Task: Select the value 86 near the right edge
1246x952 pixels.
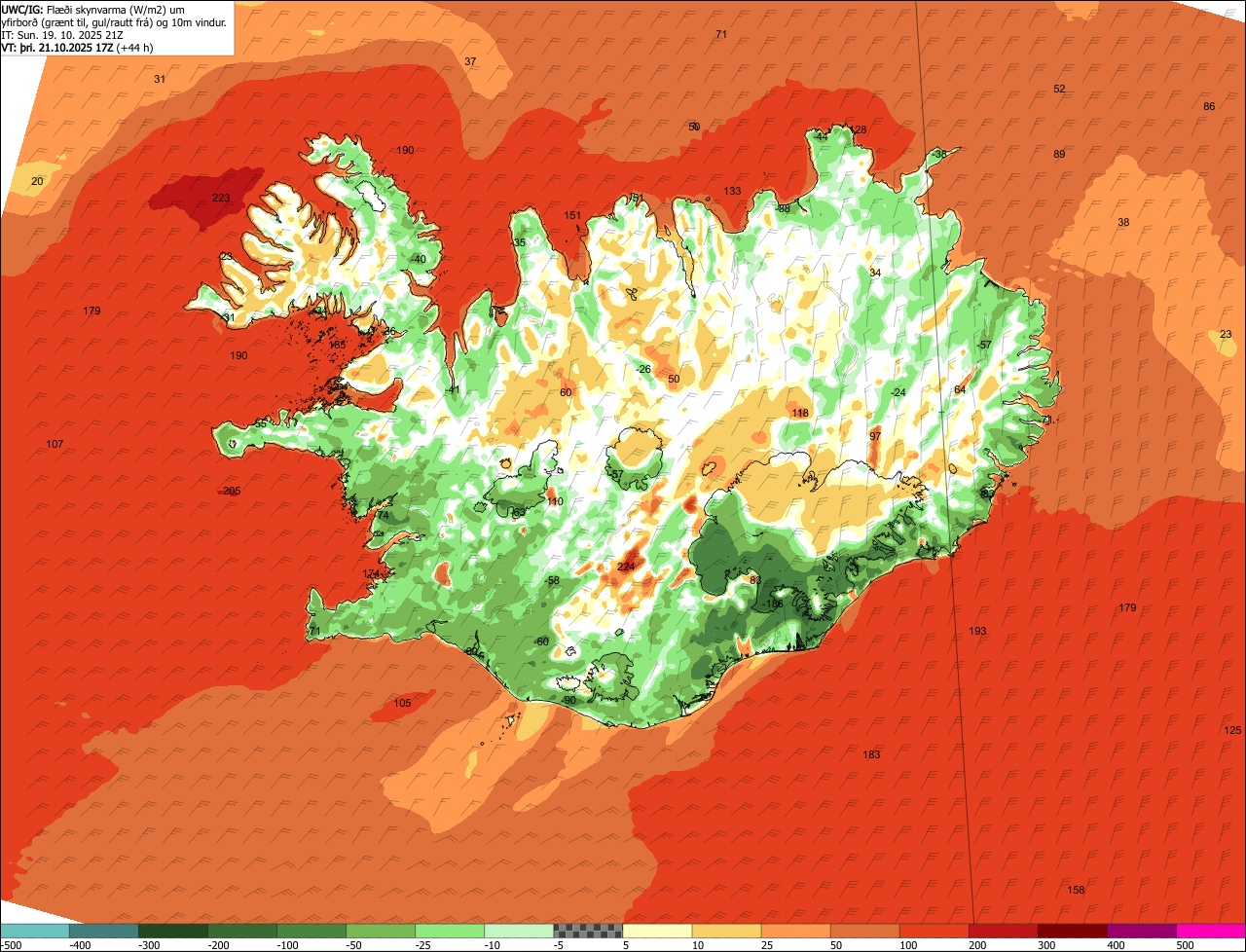Action: tap(1209, 106)
